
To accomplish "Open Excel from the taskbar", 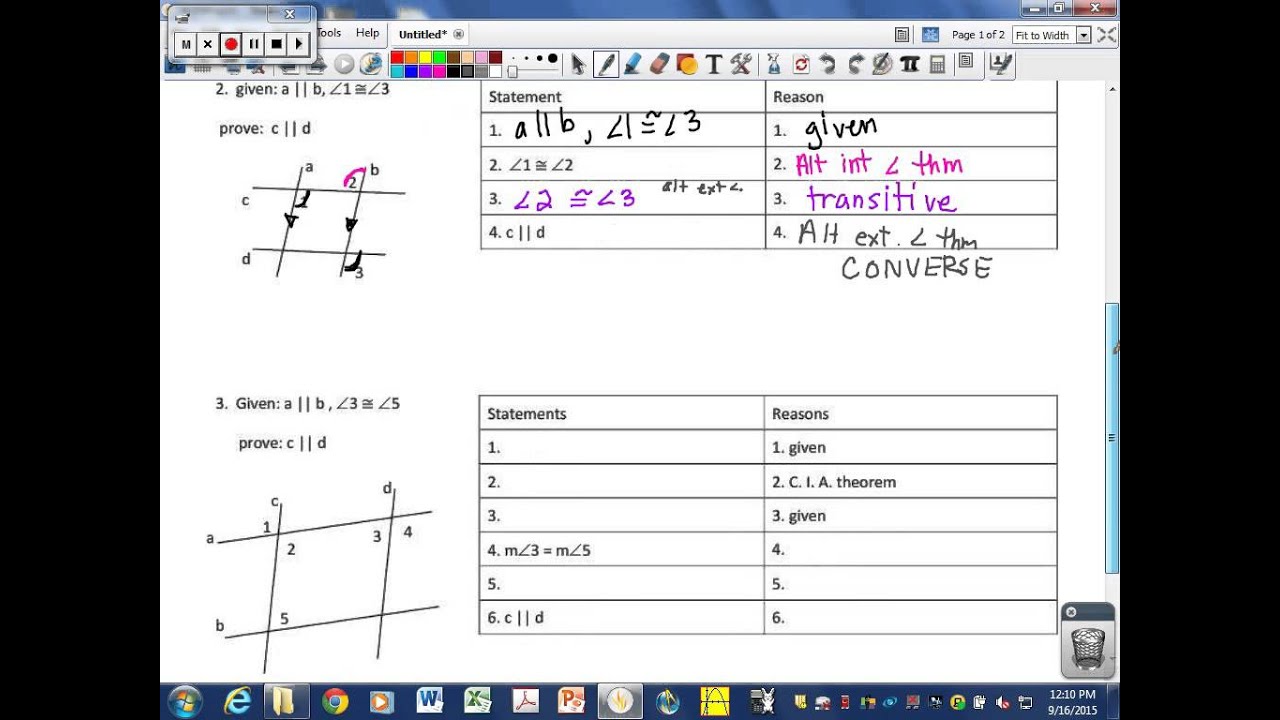I will pyautogui.click(x=477, y=701).
